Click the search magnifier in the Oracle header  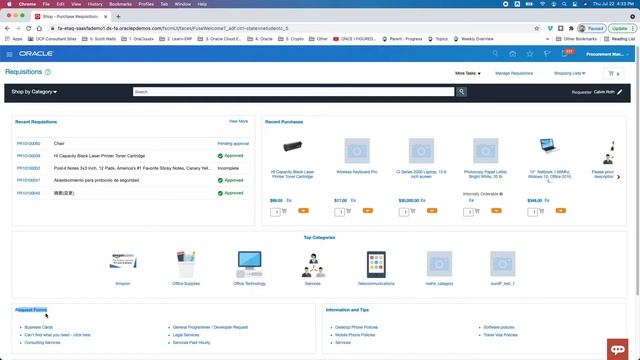[x=495, y=53]
